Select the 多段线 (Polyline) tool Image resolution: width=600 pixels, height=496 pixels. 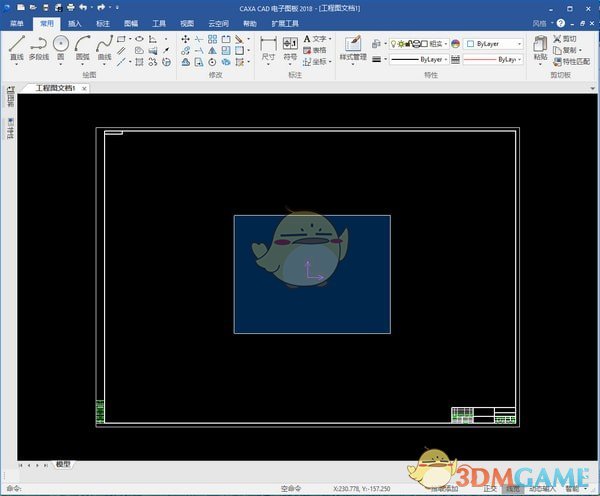(38, 49)
